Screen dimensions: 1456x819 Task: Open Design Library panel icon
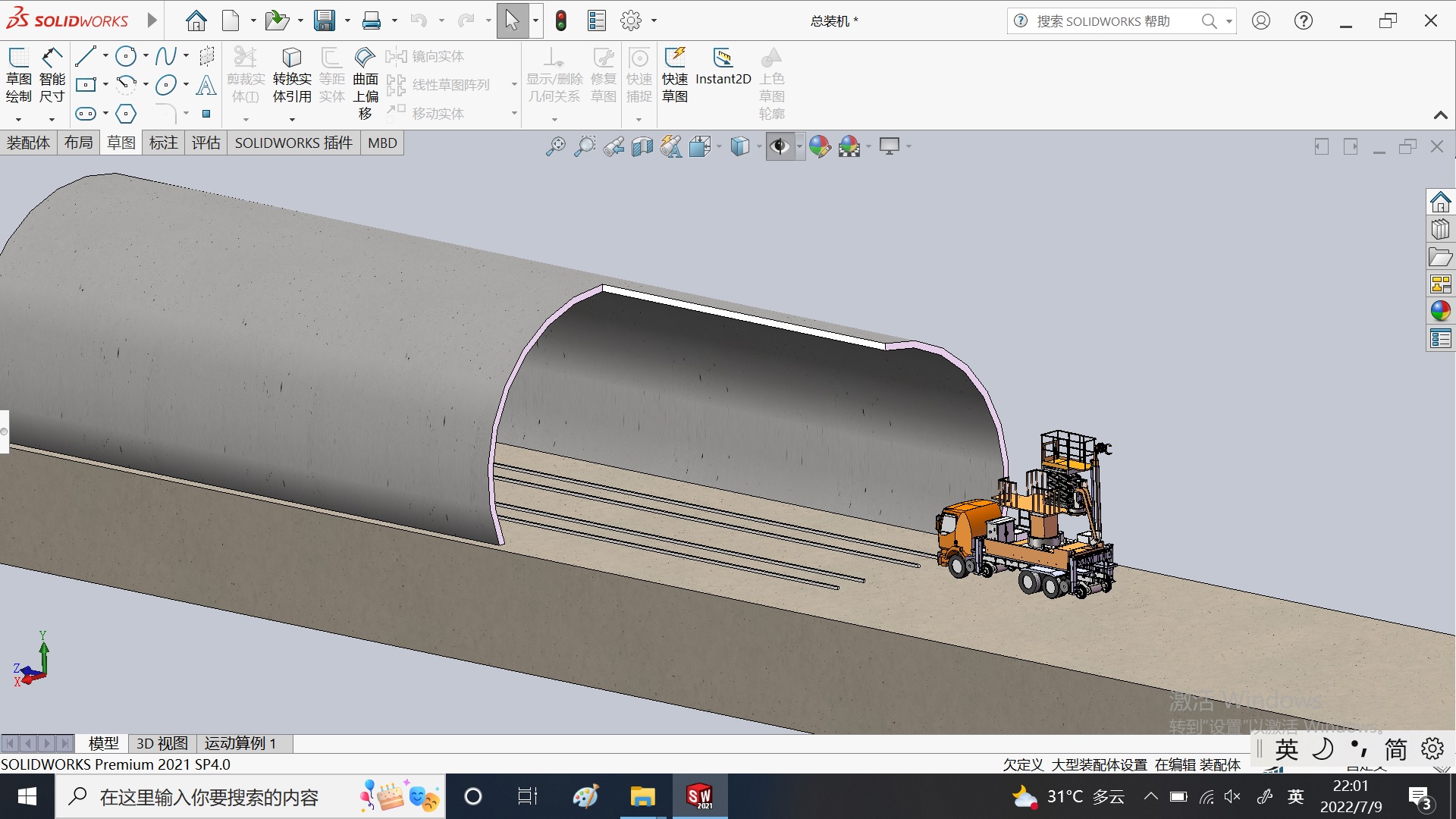pos(1440,230)
